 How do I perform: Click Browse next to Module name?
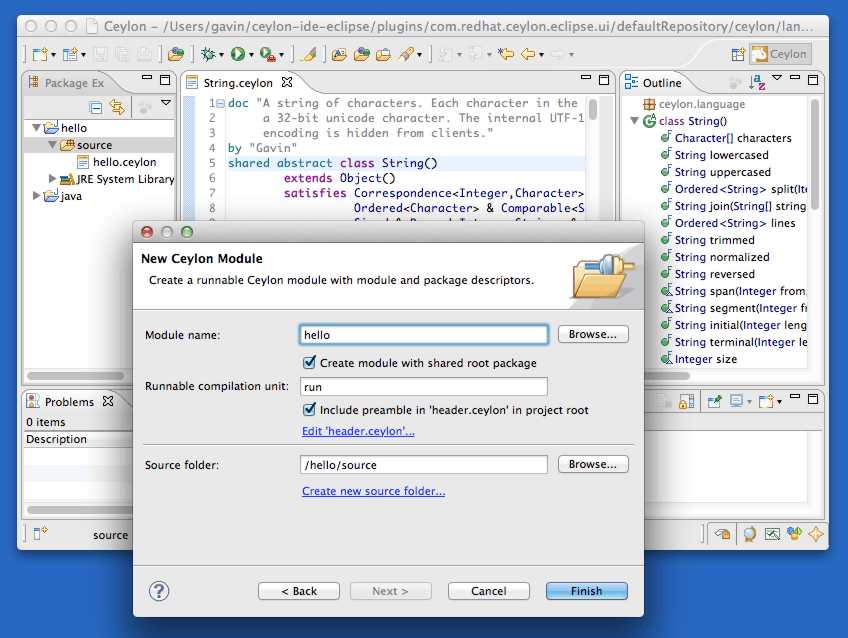[593, 334]
